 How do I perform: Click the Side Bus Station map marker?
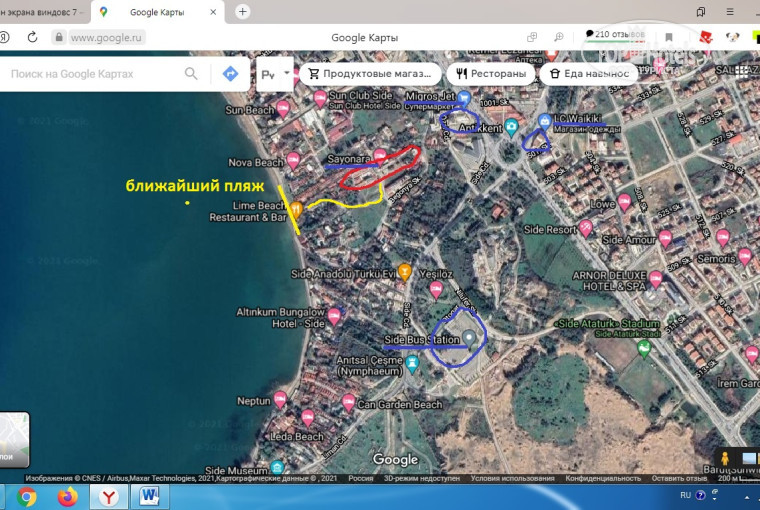[x=468, y=337]
